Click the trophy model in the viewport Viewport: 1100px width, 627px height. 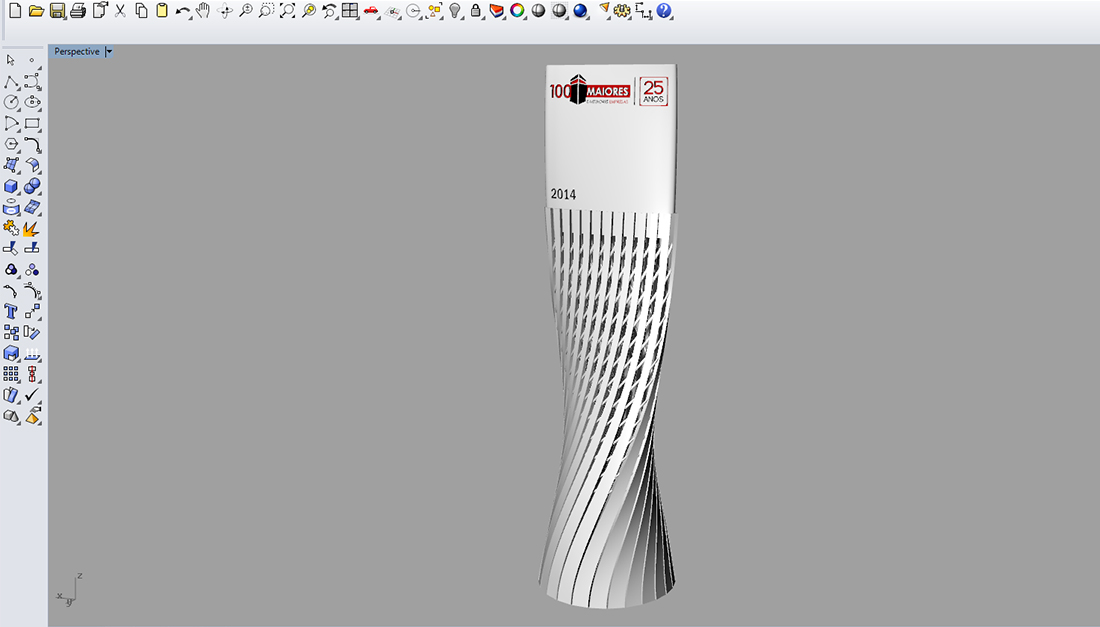(x=610, y=400)
